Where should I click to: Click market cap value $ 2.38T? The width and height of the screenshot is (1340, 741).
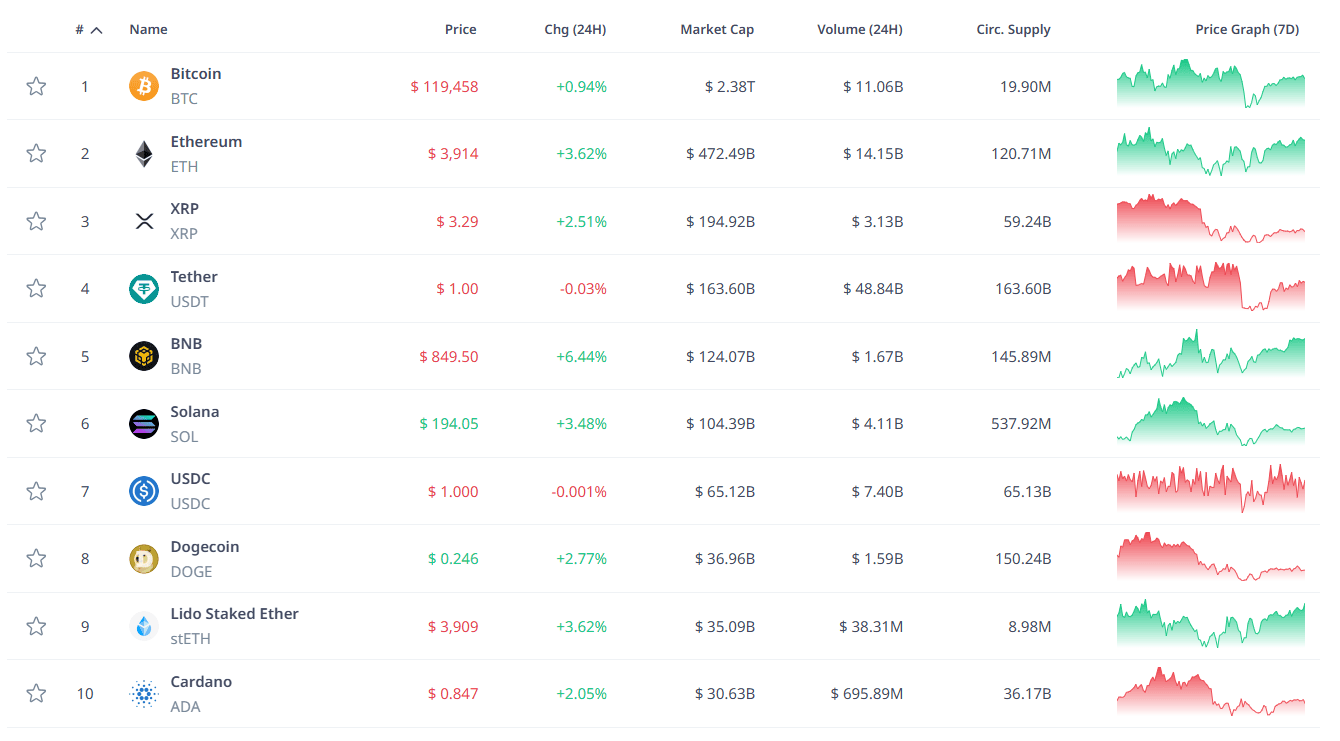coord(730,87)
